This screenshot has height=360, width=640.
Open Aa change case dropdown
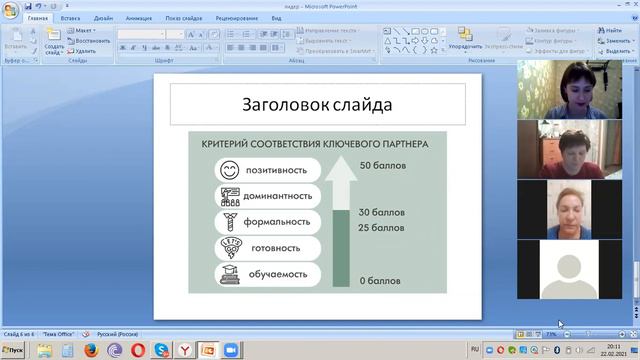tap(193, 48)
